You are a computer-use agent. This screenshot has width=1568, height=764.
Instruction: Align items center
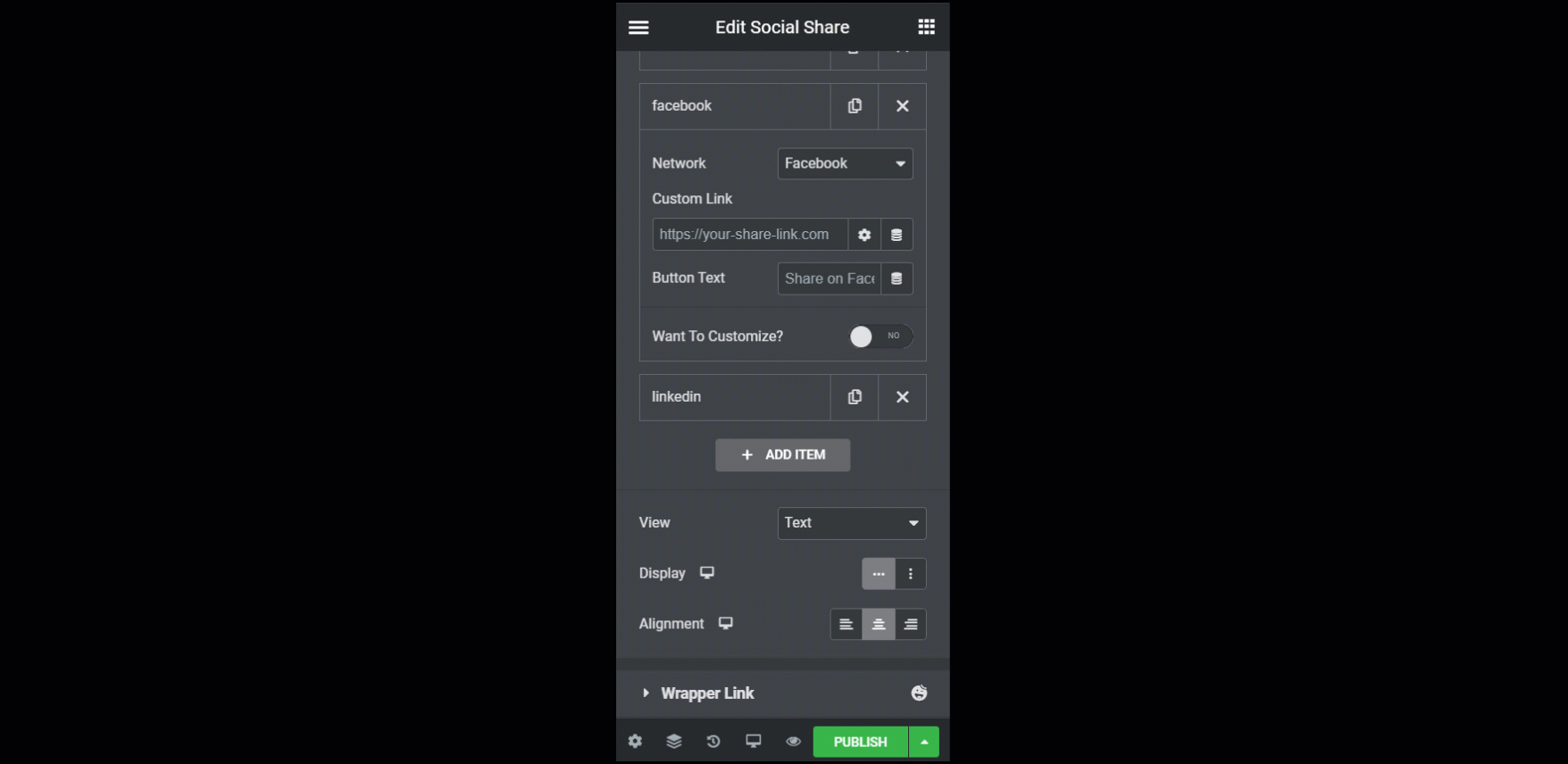coord(879,625)
